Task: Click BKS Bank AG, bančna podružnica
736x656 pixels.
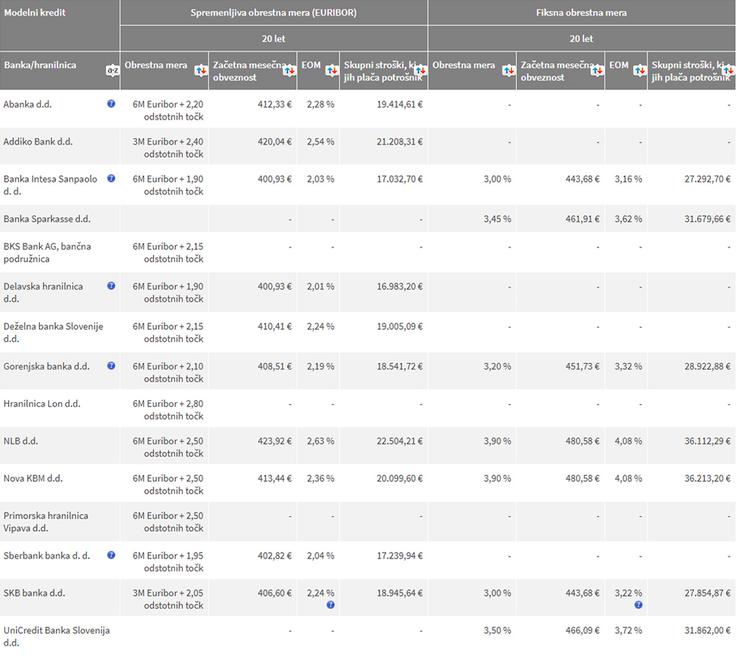Action: point(47,252)
